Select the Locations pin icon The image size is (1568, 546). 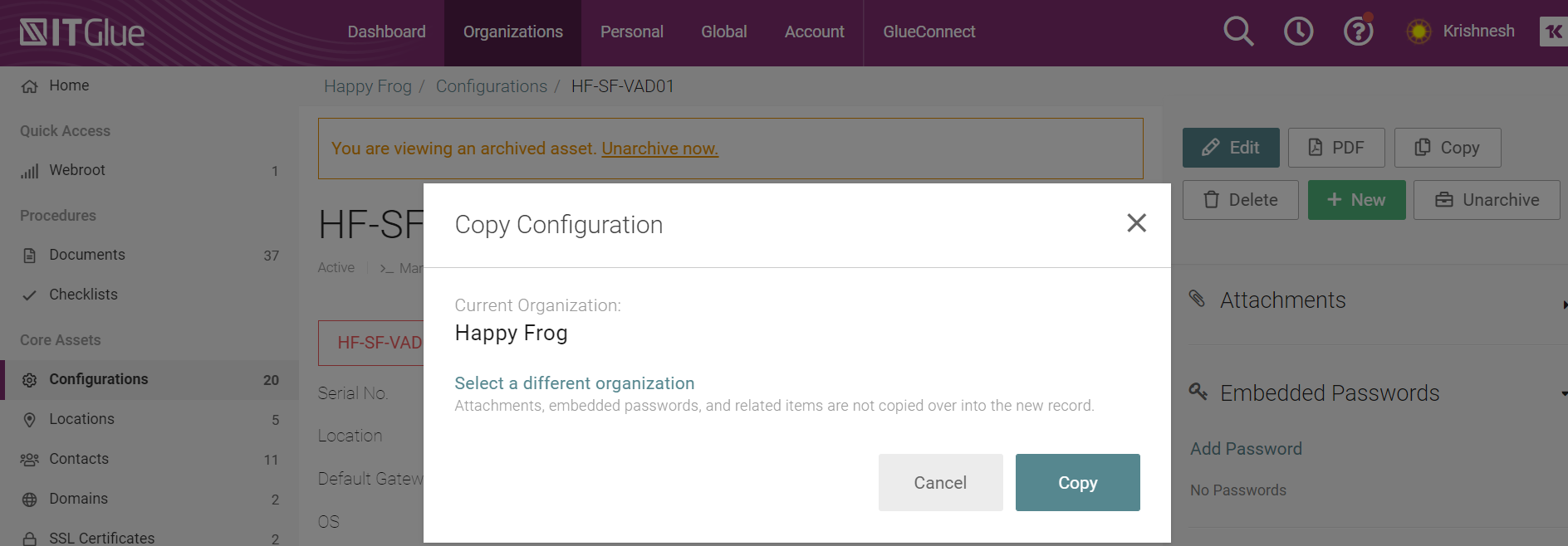tap(30, 419)
